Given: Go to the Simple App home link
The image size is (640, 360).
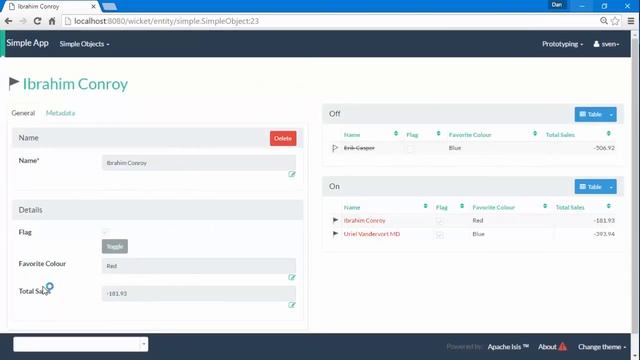Looking at the screenshot, I should coord(27,43).
